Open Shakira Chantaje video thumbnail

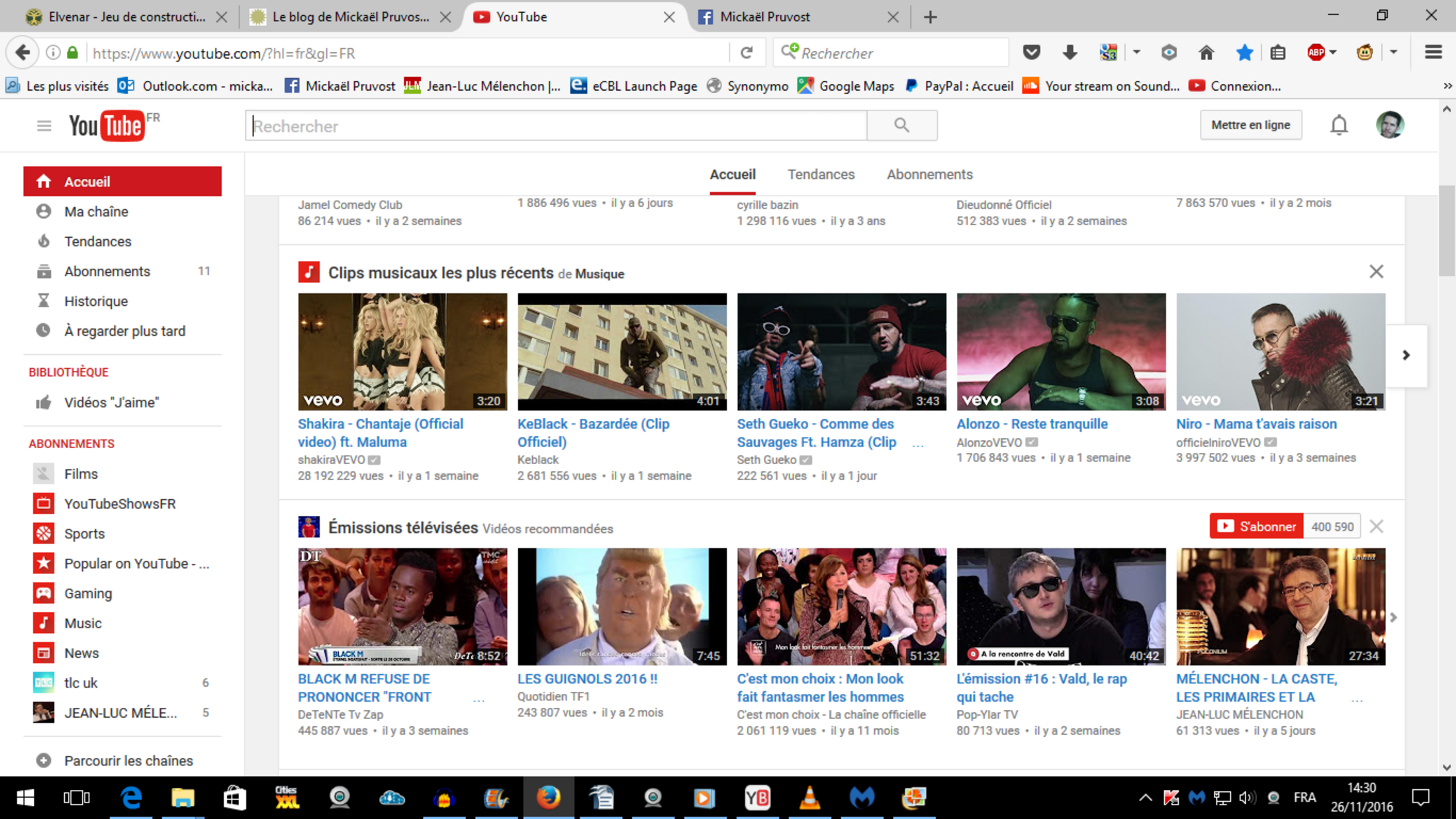402,352
